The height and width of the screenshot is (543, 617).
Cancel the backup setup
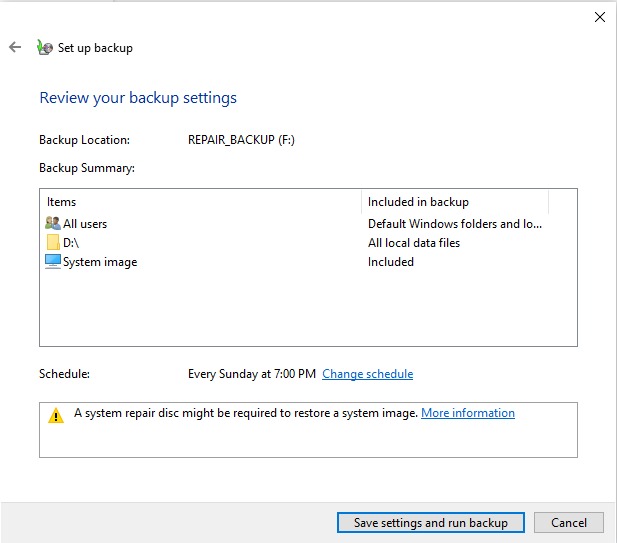568,522
